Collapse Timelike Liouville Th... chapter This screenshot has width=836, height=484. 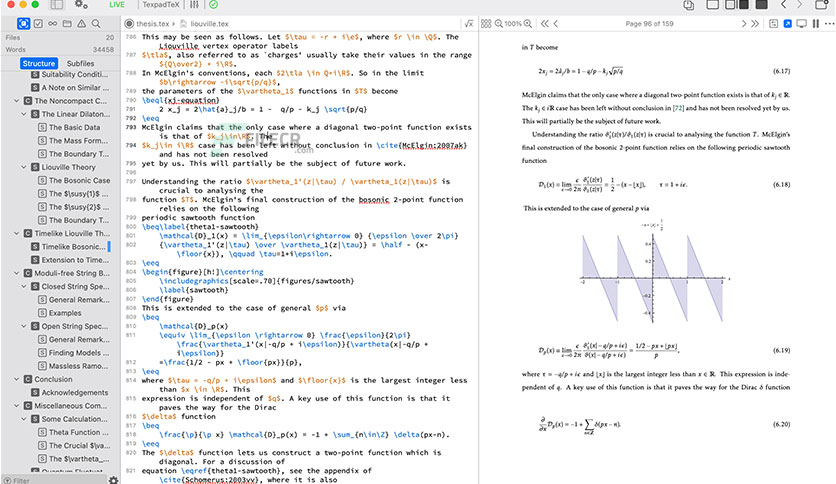point(17,233)
